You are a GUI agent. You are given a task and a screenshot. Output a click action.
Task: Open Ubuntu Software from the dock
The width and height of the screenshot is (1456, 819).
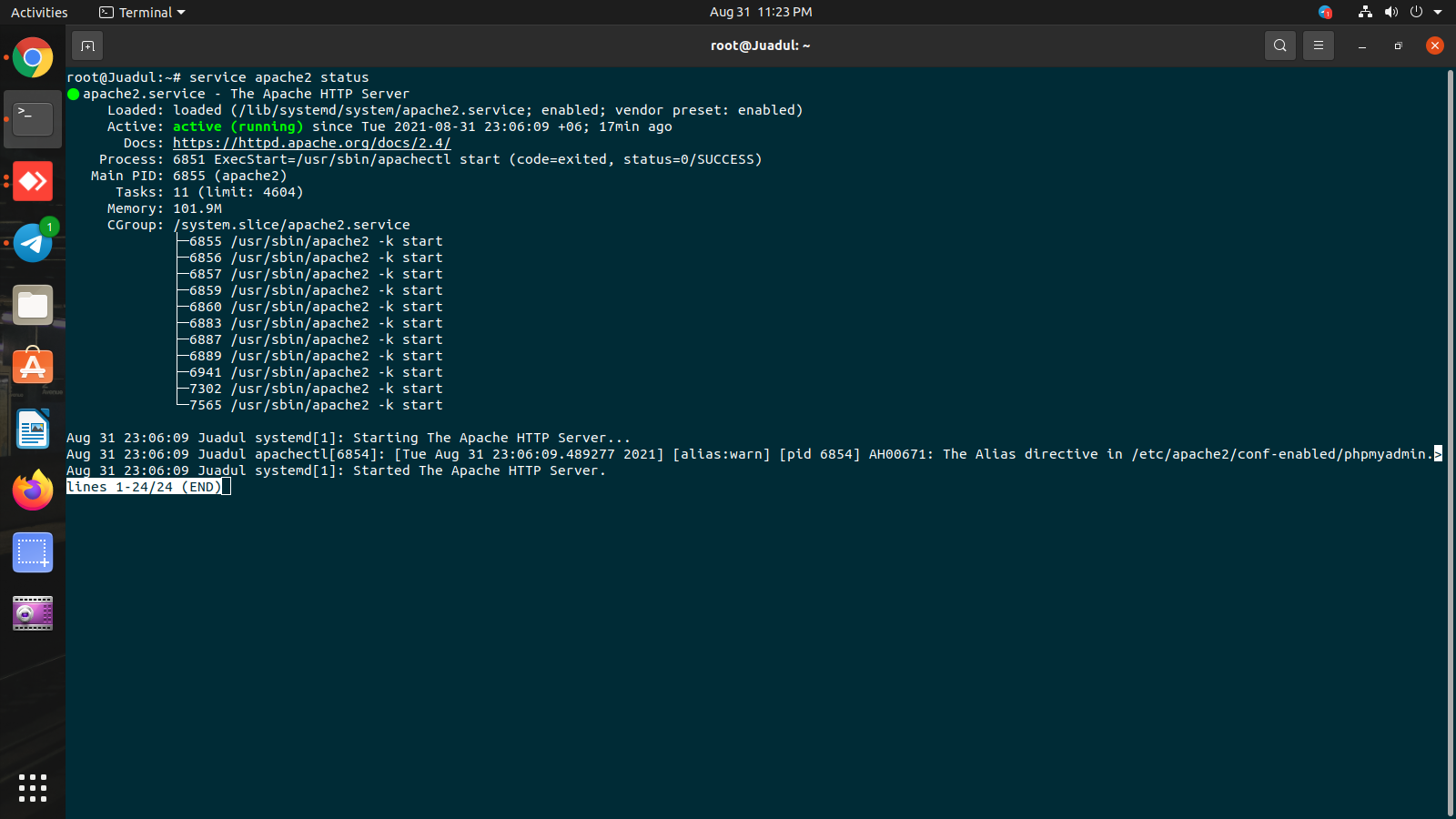click(x=33, y=366)
